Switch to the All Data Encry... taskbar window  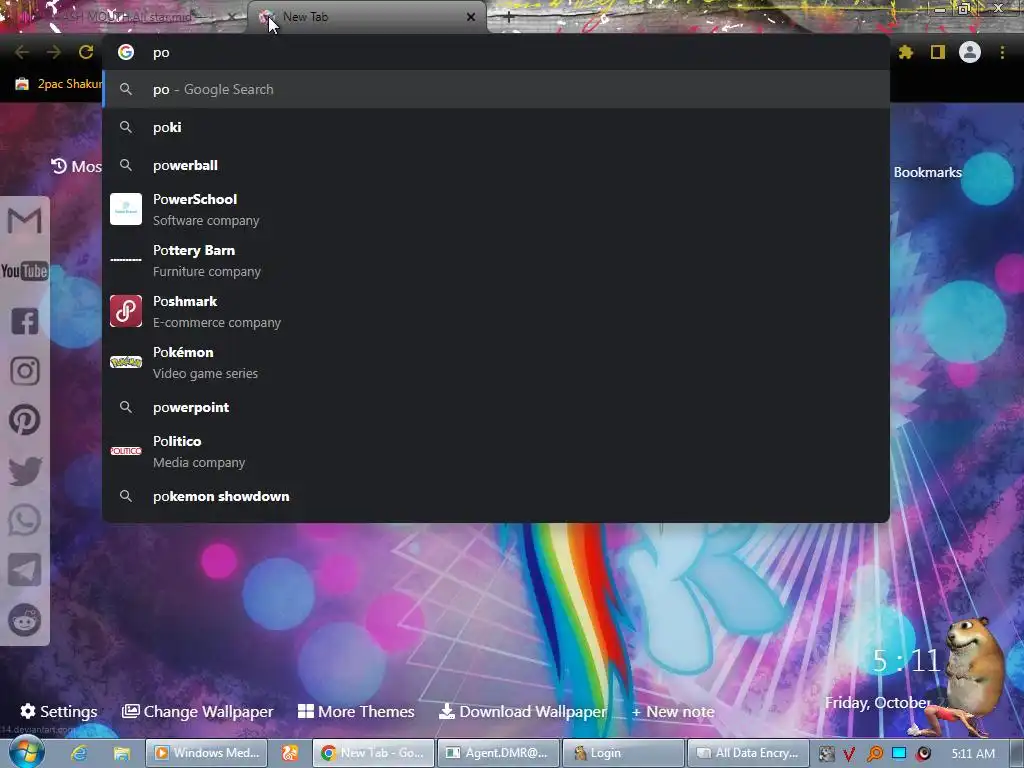[x=748, y=753]
